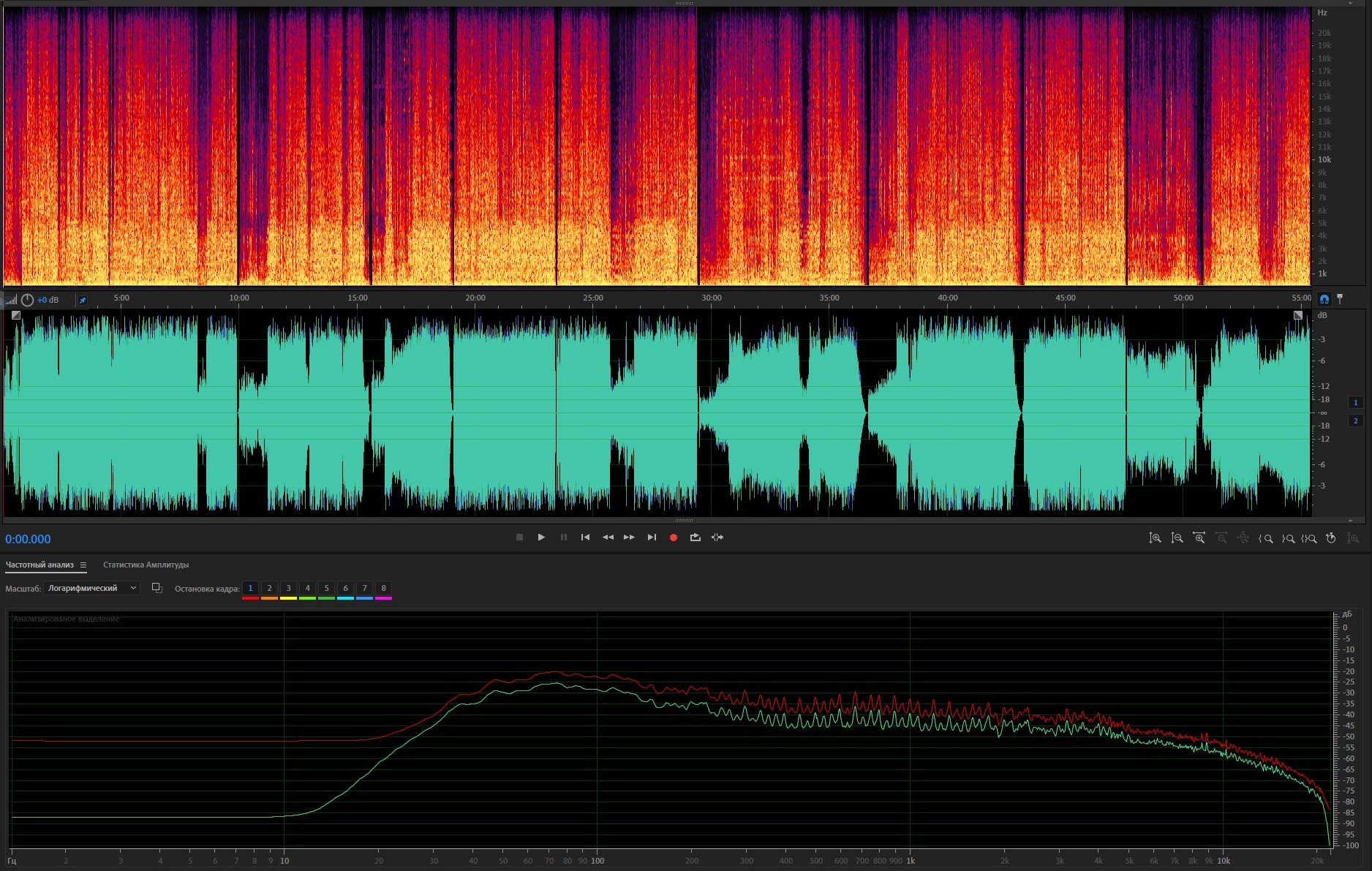Click the Skip Selection icon
Viewport: 1372px width, 871px height.
point(717,538)
